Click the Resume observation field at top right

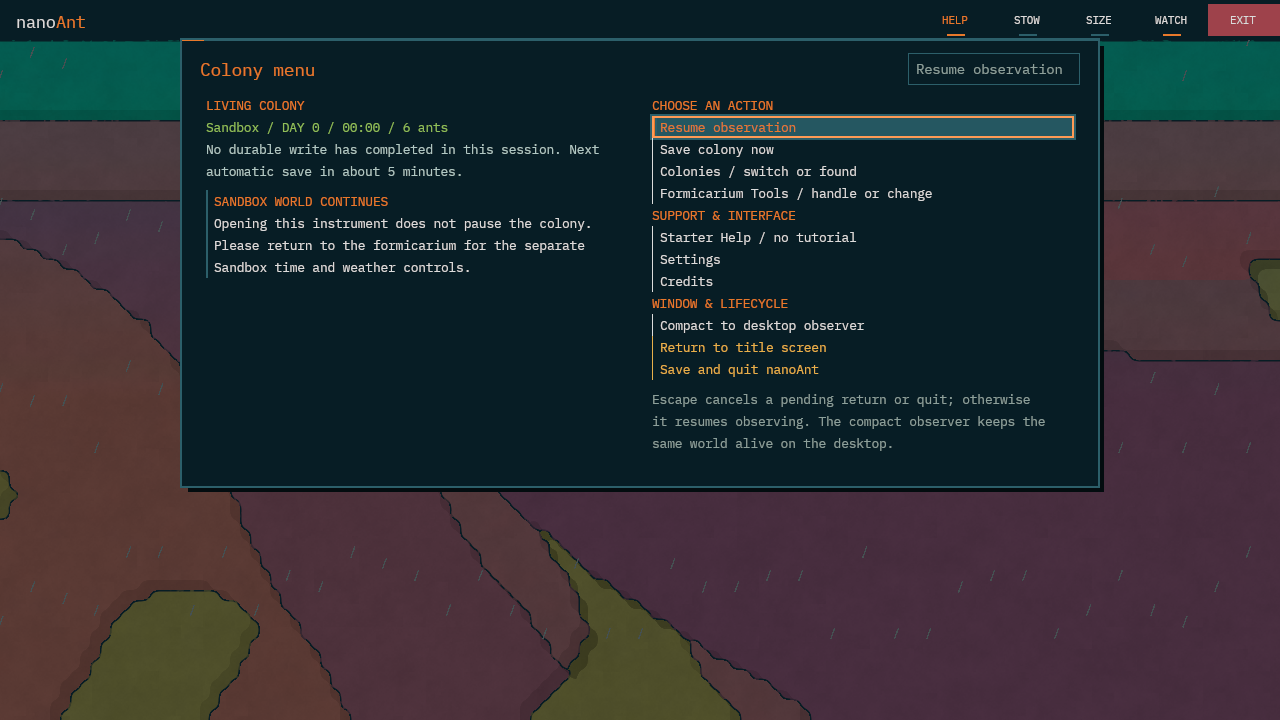click(x=994, y=69)
